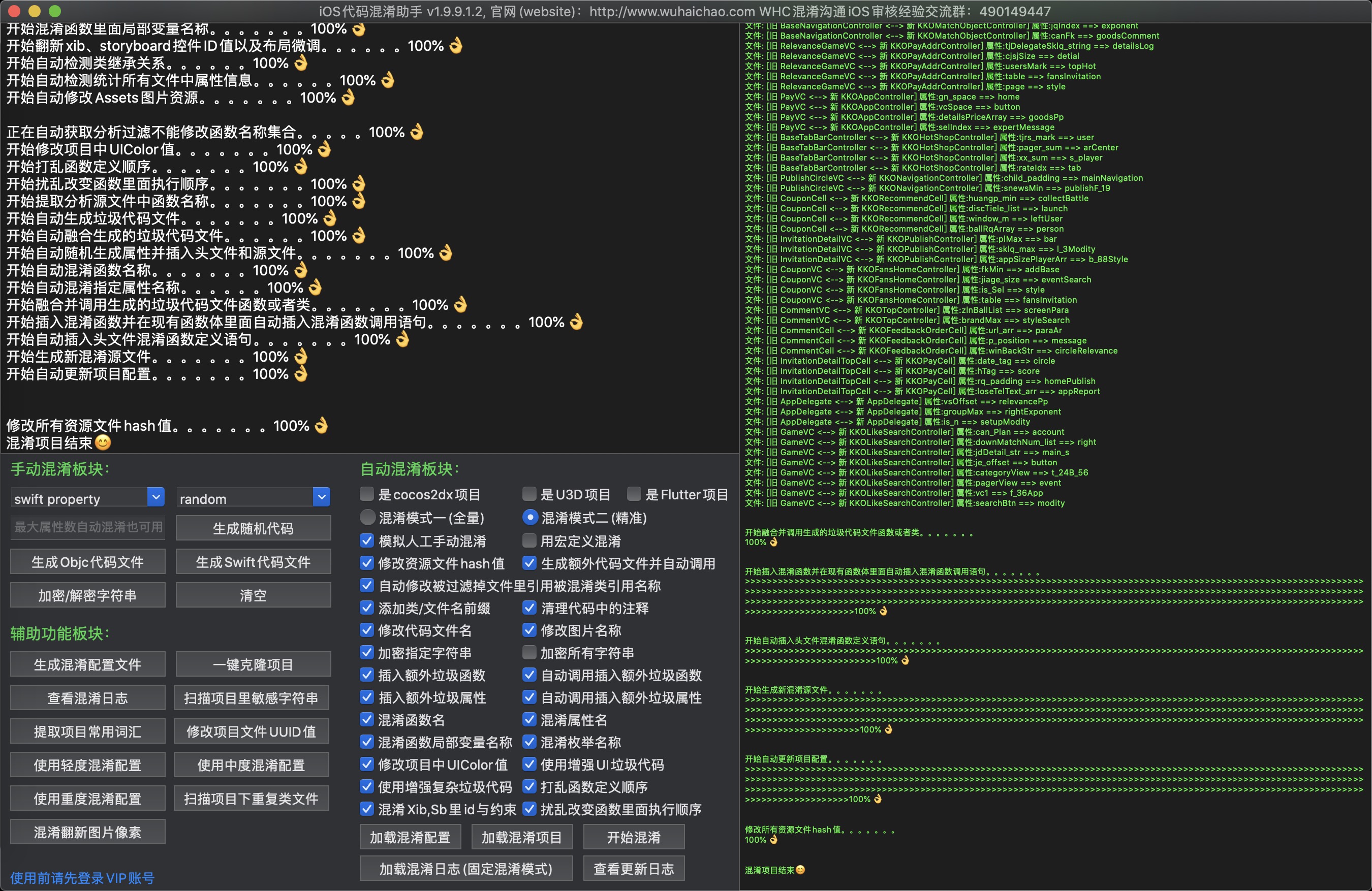Toggle 使用增强复杂垃圾代码 checkbox

tap(367, 787)
